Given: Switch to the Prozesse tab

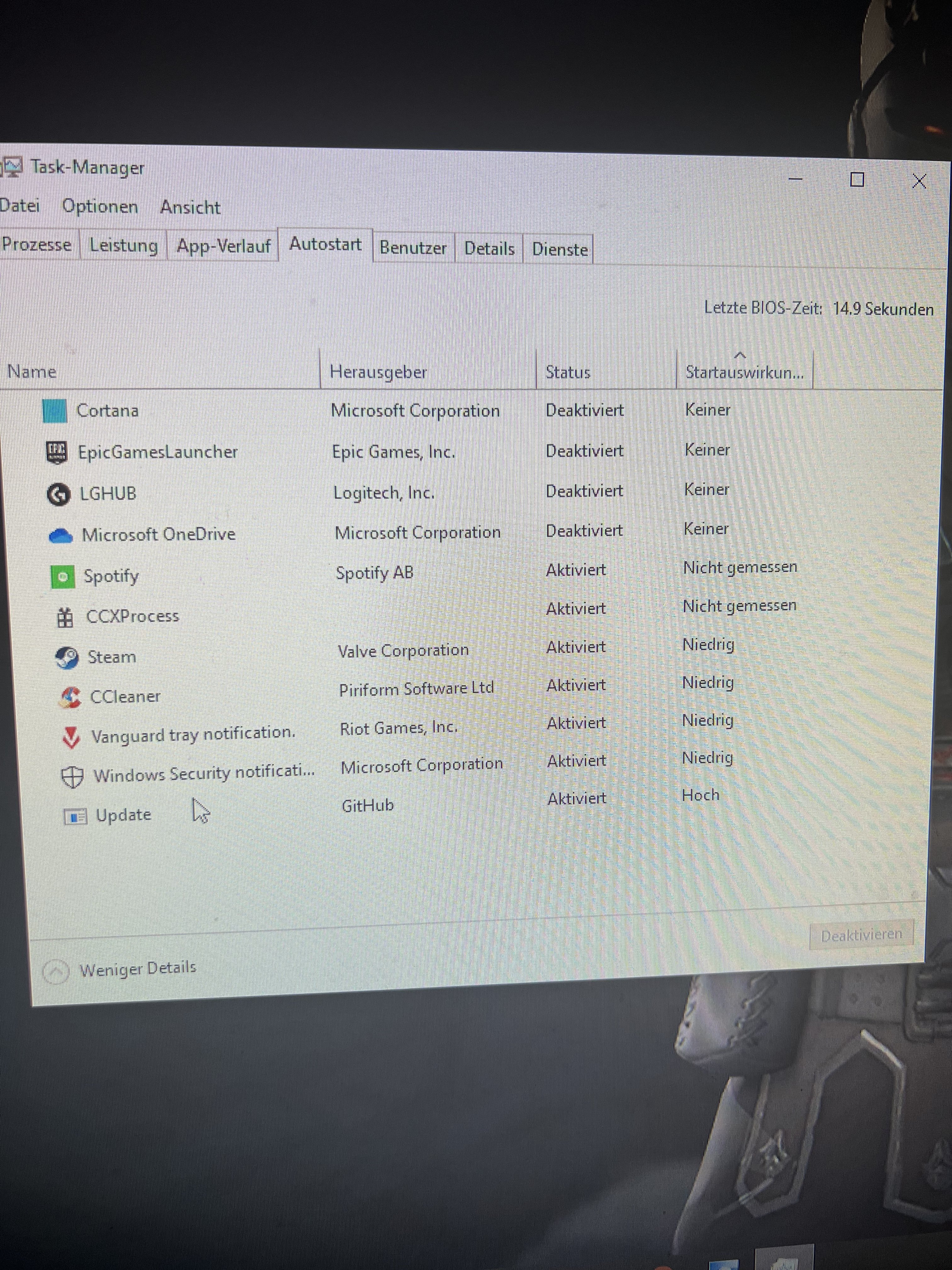Looking at the screenshot, I should point(37,245).
